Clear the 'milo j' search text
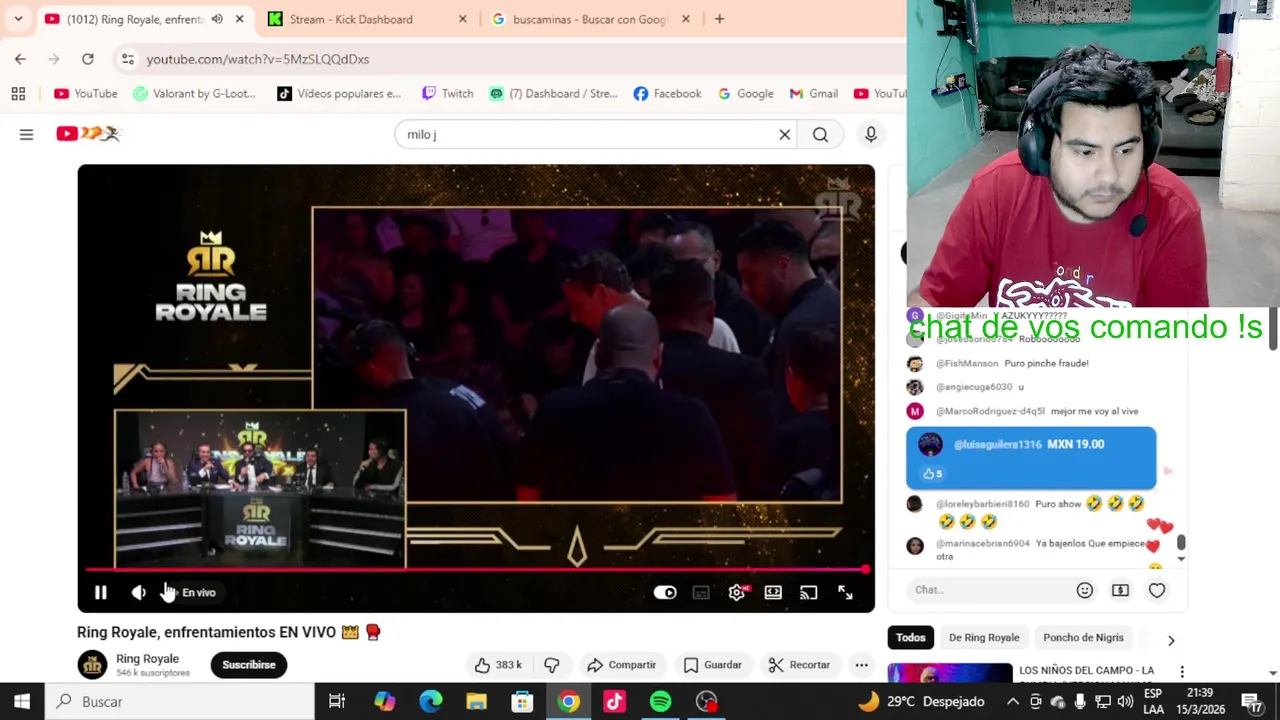Image resolution: width=1280 pixels, height=720 pixels. click(785, 134)
